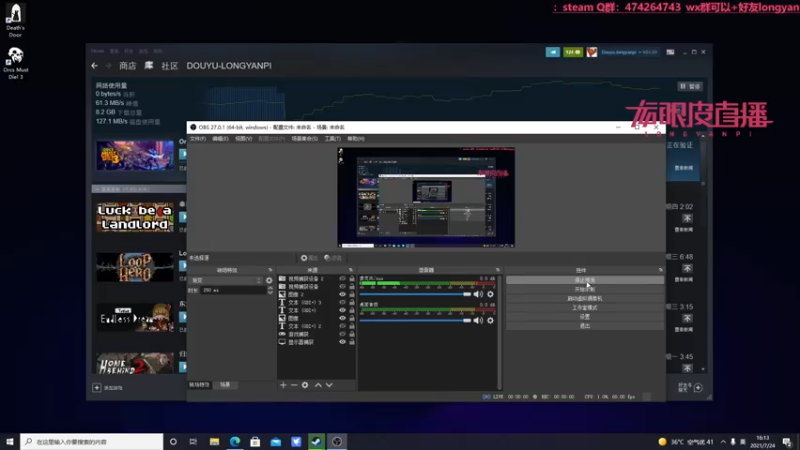Click the Loop Hero game thumbnail

(x=135, y=267)
